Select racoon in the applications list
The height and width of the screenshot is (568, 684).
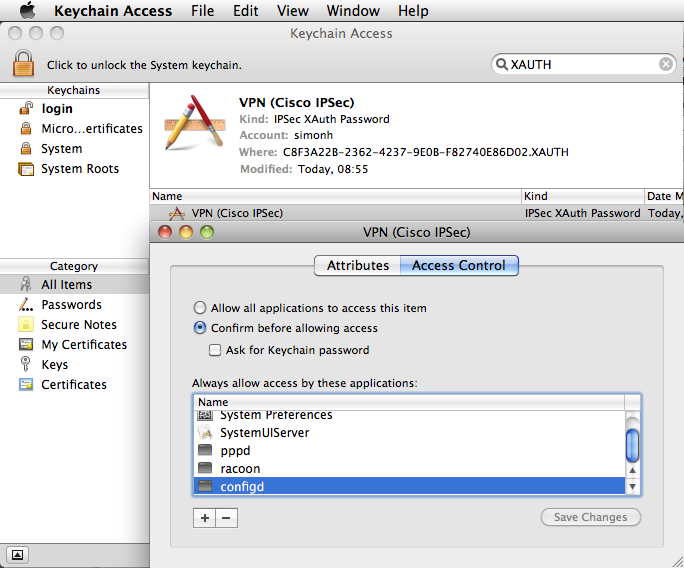coord(240,468)
